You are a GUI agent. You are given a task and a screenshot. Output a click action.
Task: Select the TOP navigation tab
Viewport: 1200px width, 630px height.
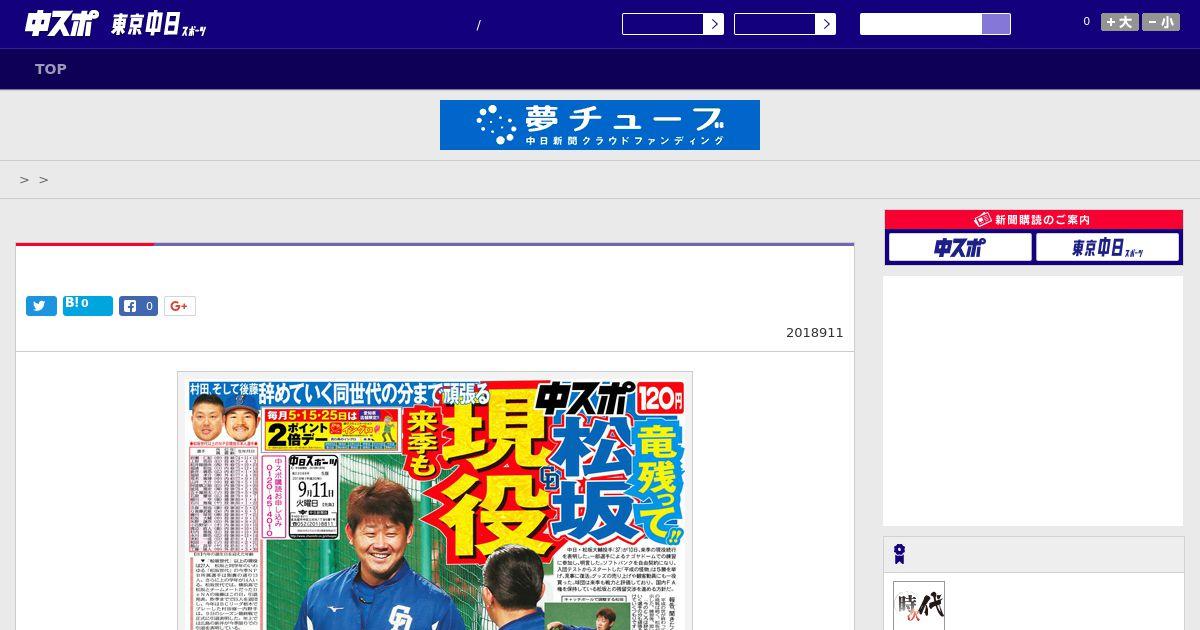point(51,69)
